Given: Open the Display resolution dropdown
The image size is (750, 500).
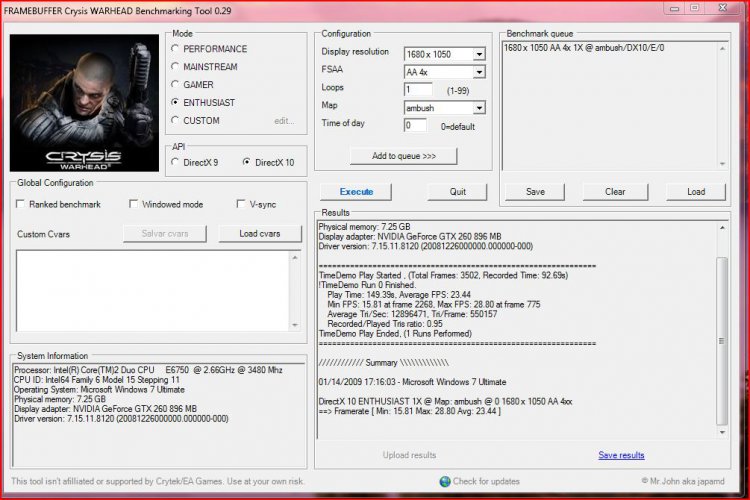Looking at the screenshot, I should [x=479, y=55].
